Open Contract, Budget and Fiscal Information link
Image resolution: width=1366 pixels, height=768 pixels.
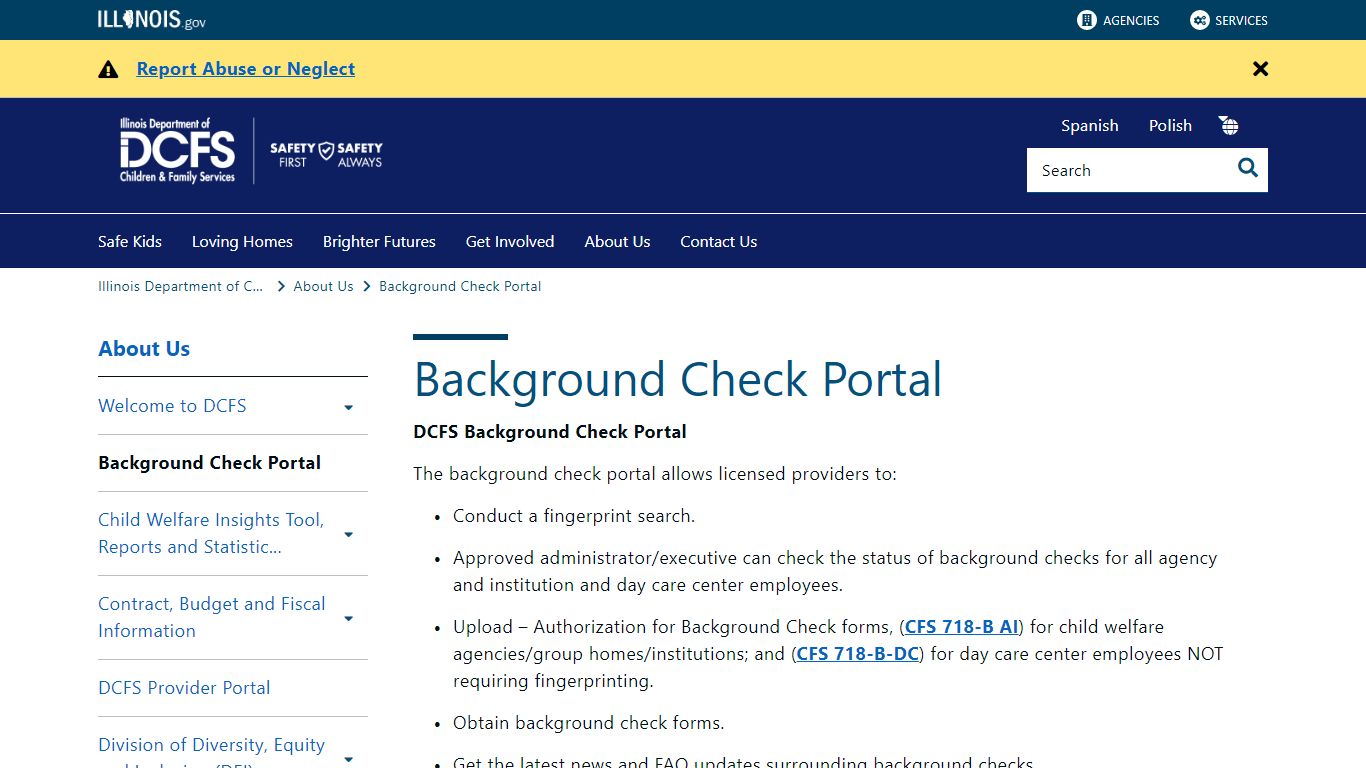212,617
